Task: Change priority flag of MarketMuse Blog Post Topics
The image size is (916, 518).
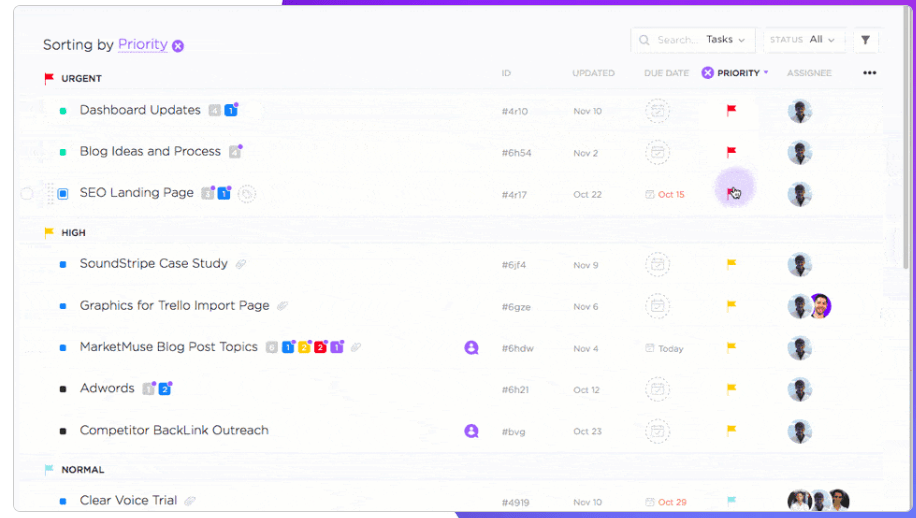Action: coord(731,347)
